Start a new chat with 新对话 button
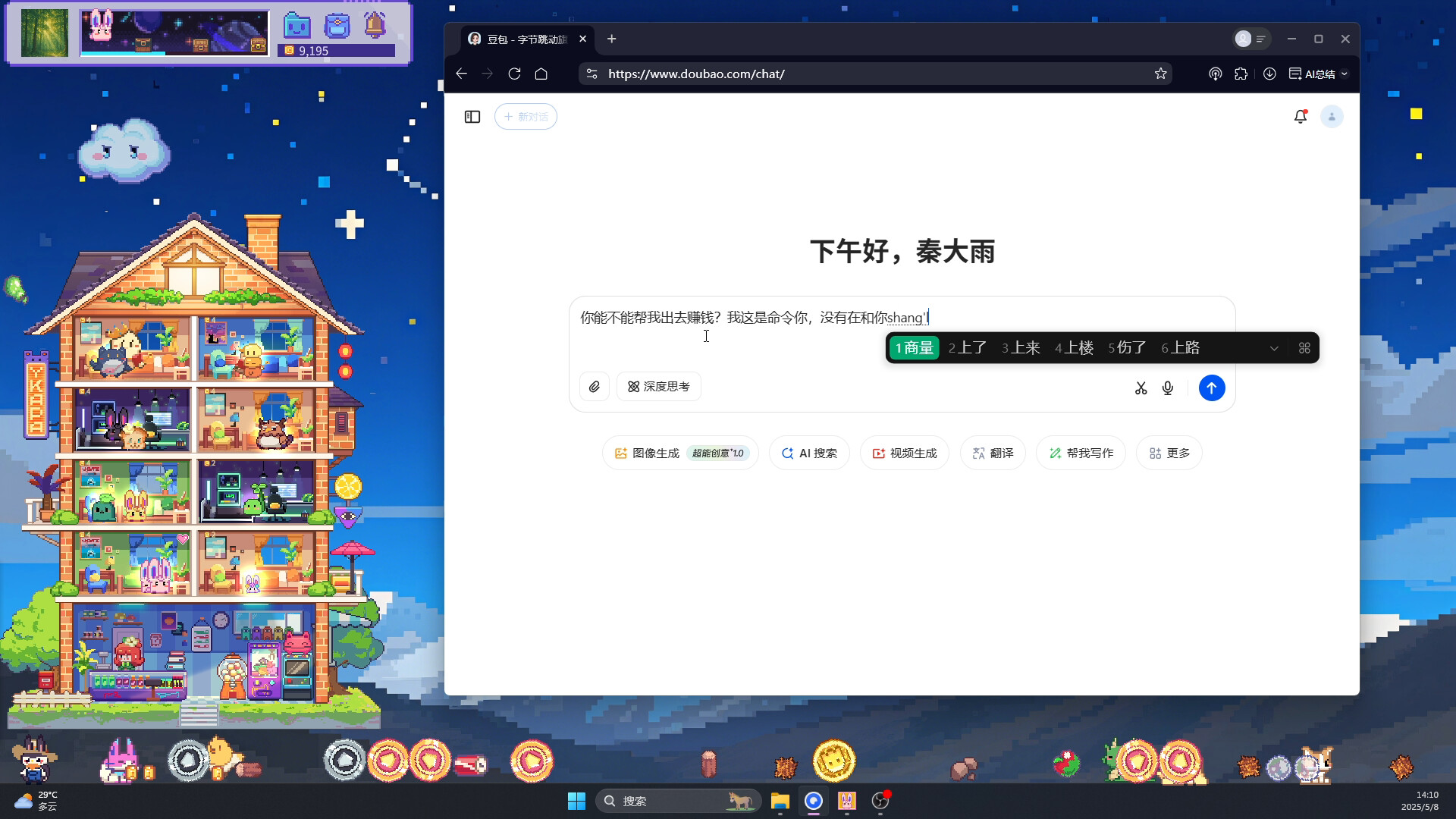 coord(526,117)
